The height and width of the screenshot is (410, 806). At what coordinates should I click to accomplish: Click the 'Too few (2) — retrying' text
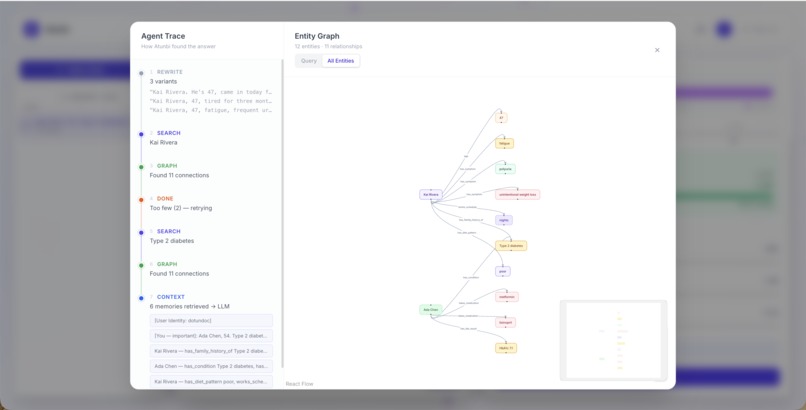click(x=181, y=208)
